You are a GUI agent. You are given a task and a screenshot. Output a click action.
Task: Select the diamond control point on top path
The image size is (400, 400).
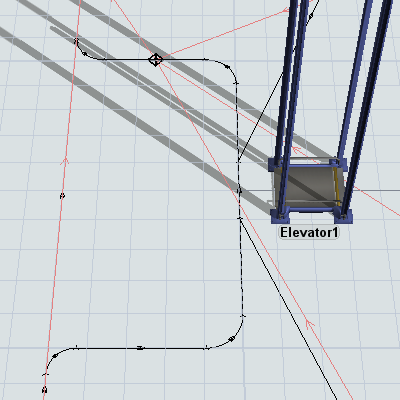(x=155, y=60)
